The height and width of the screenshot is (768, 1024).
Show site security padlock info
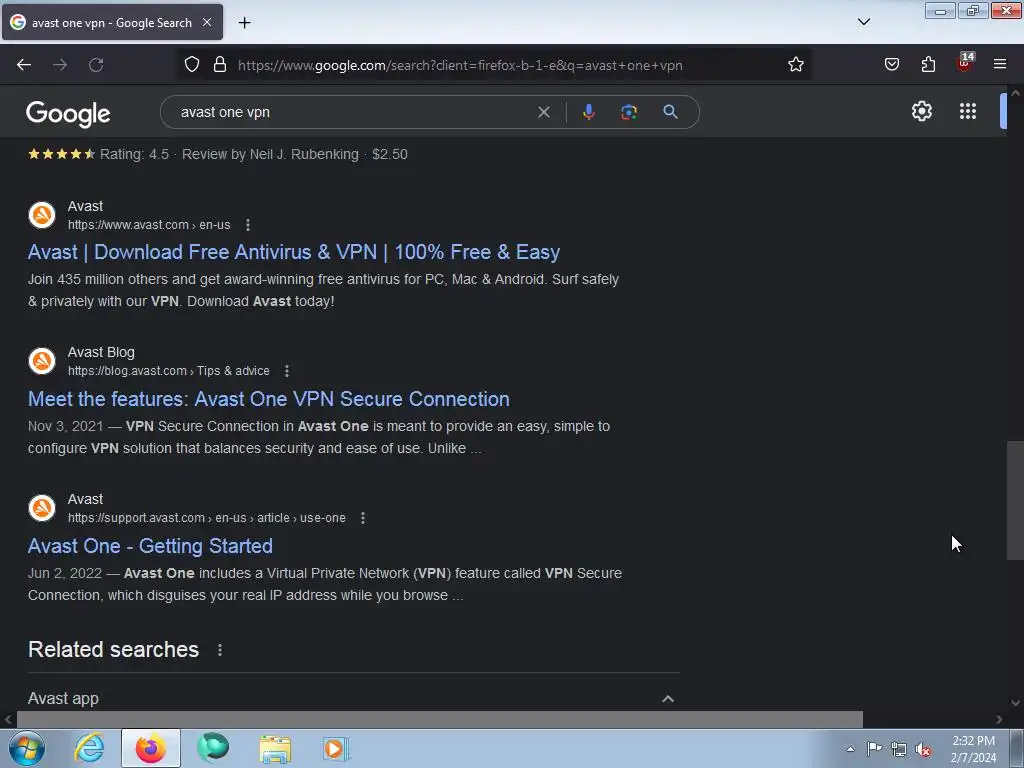pyautogui.click(x=220, y=65)
